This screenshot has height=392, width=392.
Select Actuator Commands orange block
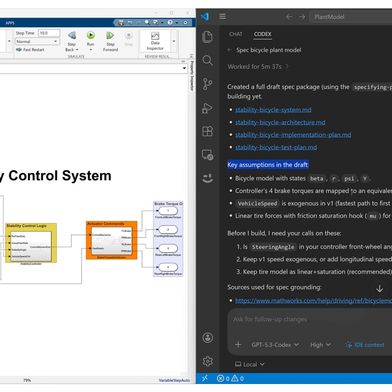click(x=112, y=240)
